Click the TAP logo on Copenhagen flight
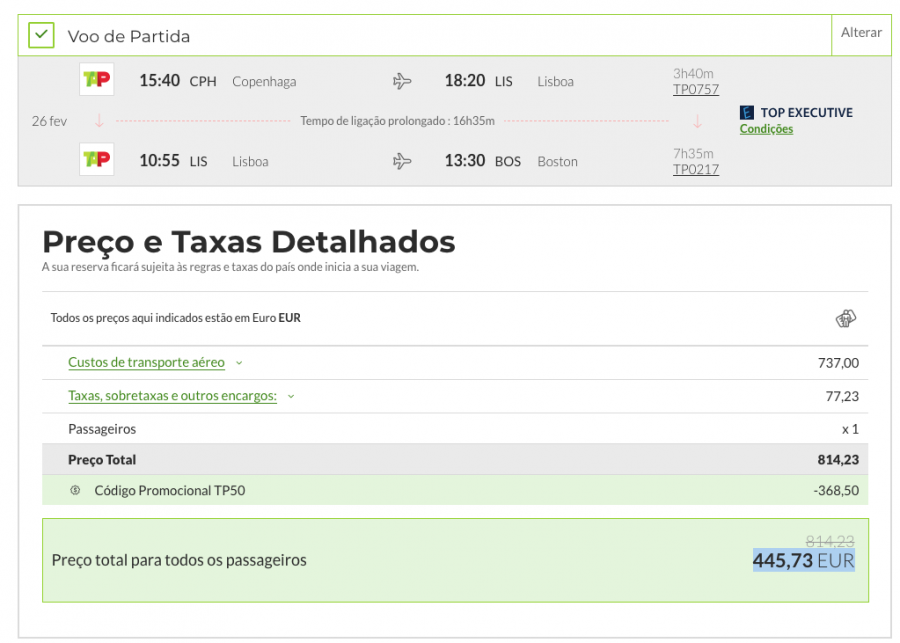This screenshot has height=643, width=900. pyautogui.click(x=97, y=79)
